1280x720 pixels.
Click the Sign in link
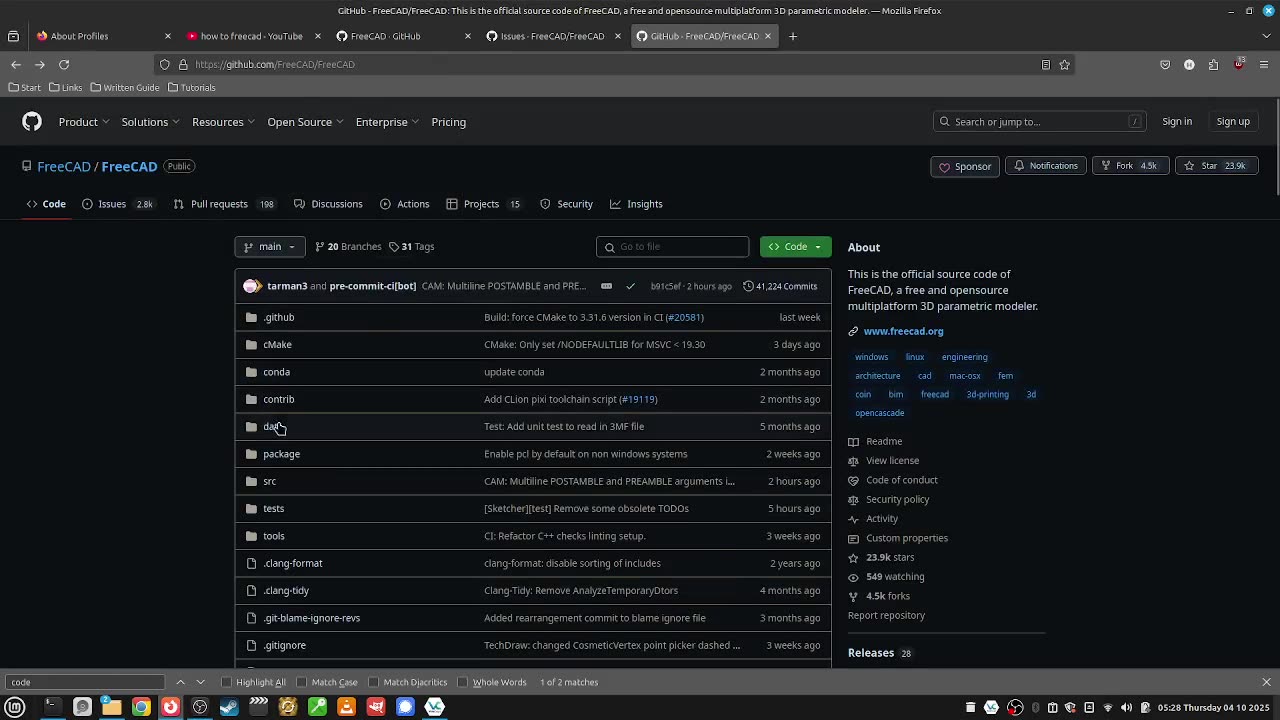(x=1177, y=122)
